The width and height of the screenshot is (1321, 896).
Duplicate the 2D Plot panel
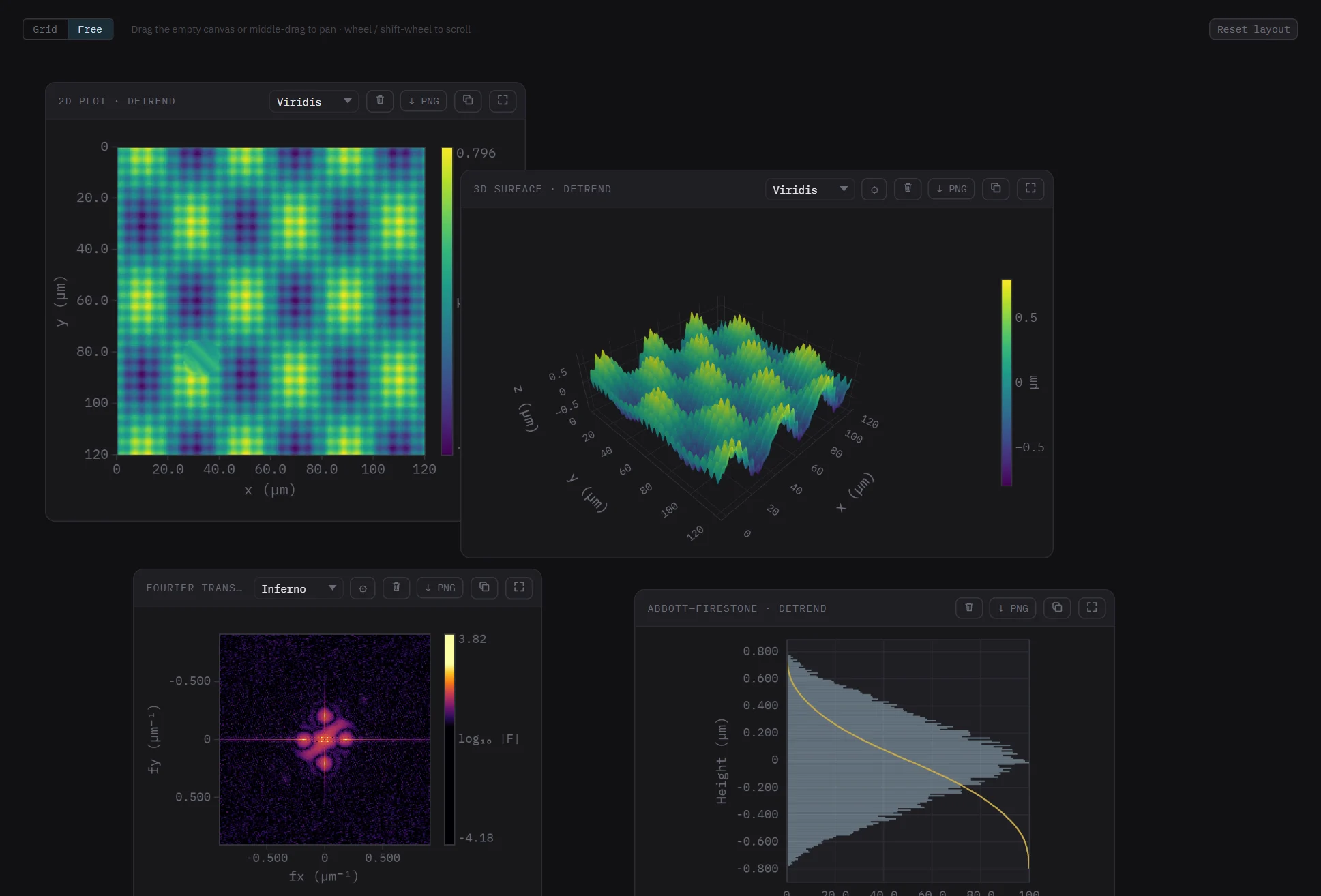point(468,101)
